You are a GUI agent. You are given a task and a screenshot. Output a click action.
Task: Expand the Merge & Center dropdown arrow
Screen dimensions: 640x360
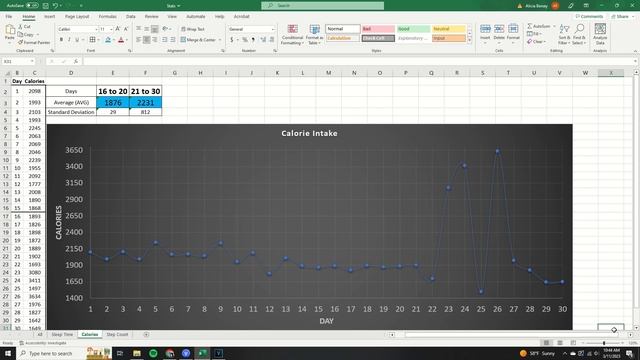pos(220,40)
